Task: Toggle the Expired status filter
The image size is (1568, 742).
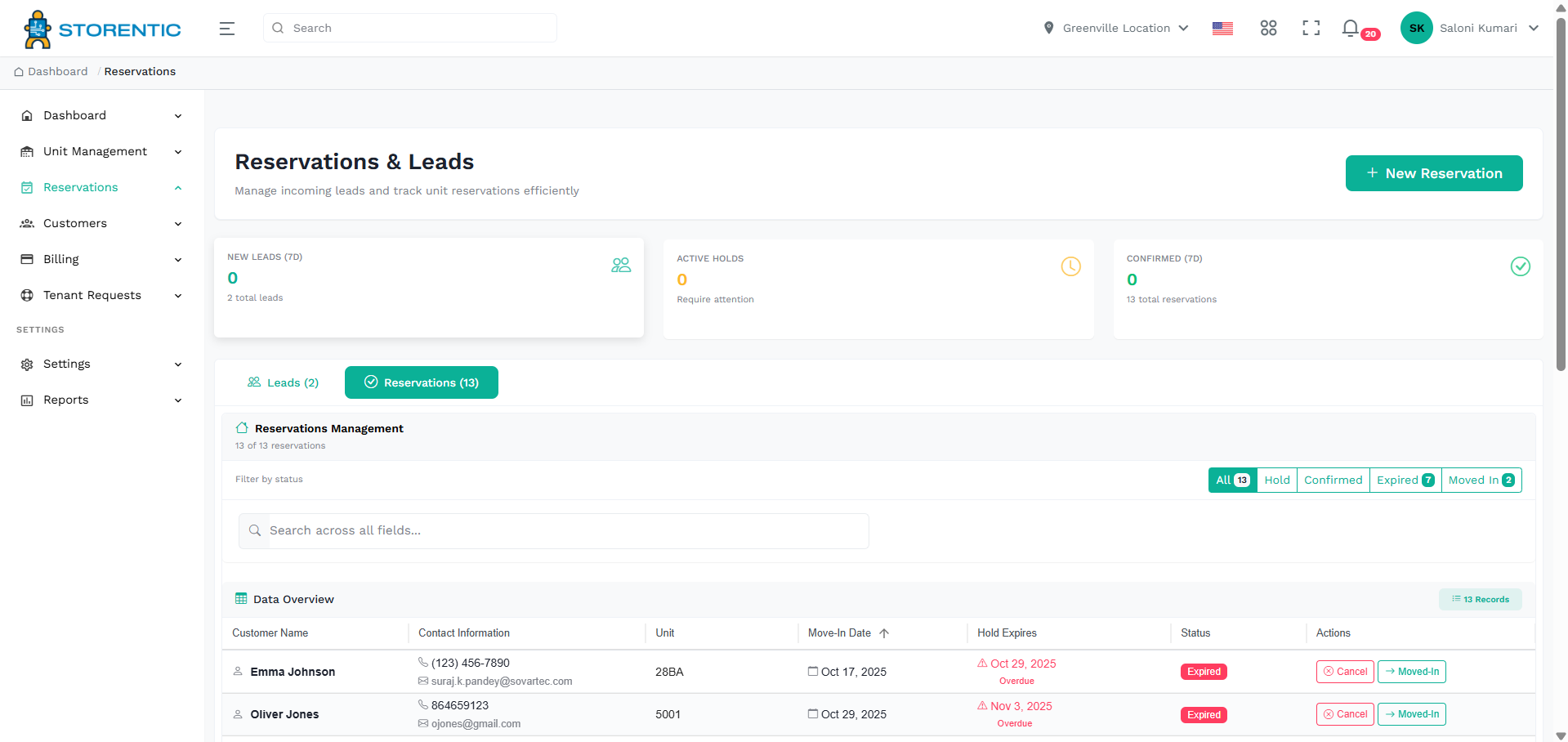Action: (x=1404, y=480)
